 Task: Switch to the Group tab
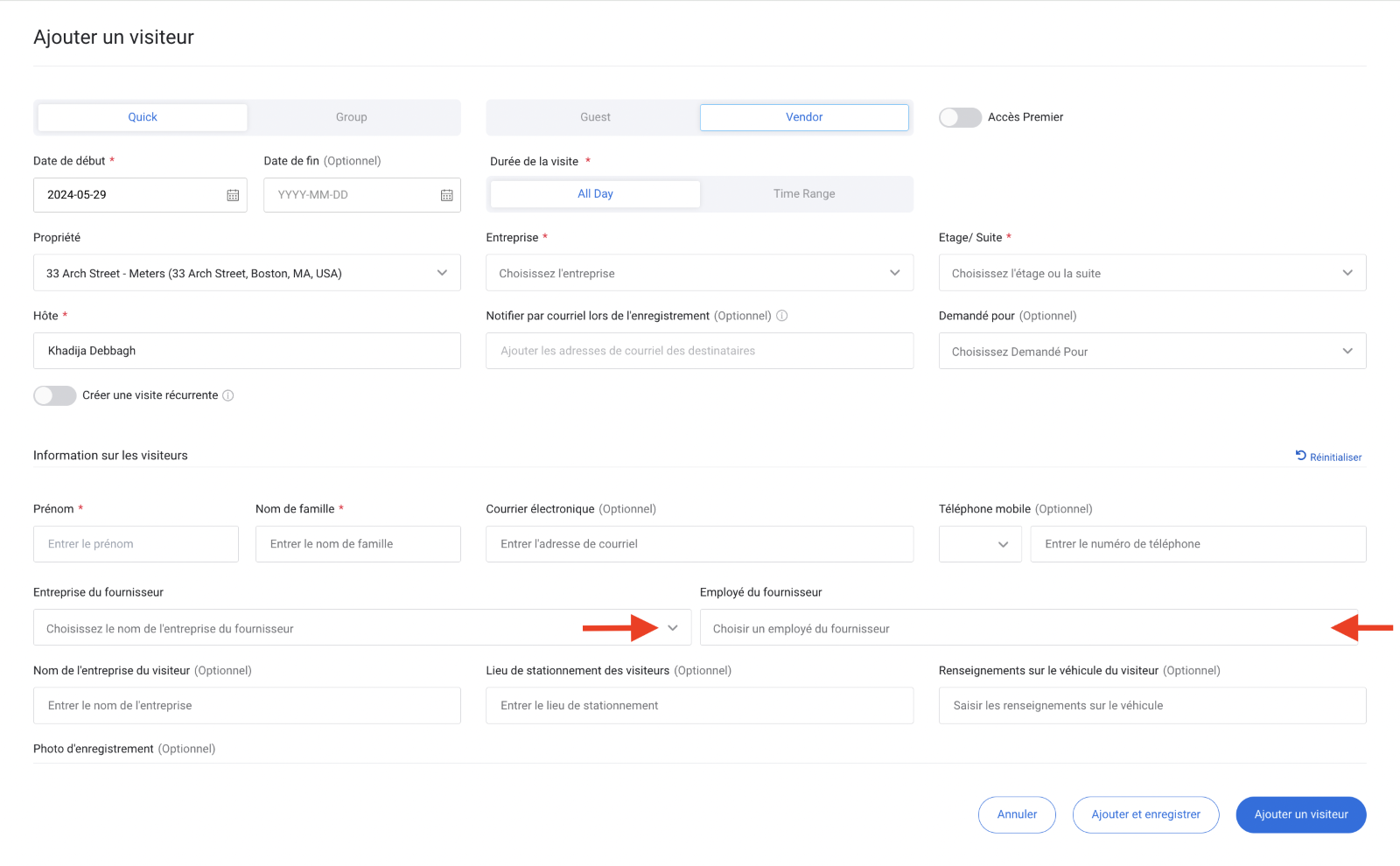pyautogui.click(x=352, y=117)
